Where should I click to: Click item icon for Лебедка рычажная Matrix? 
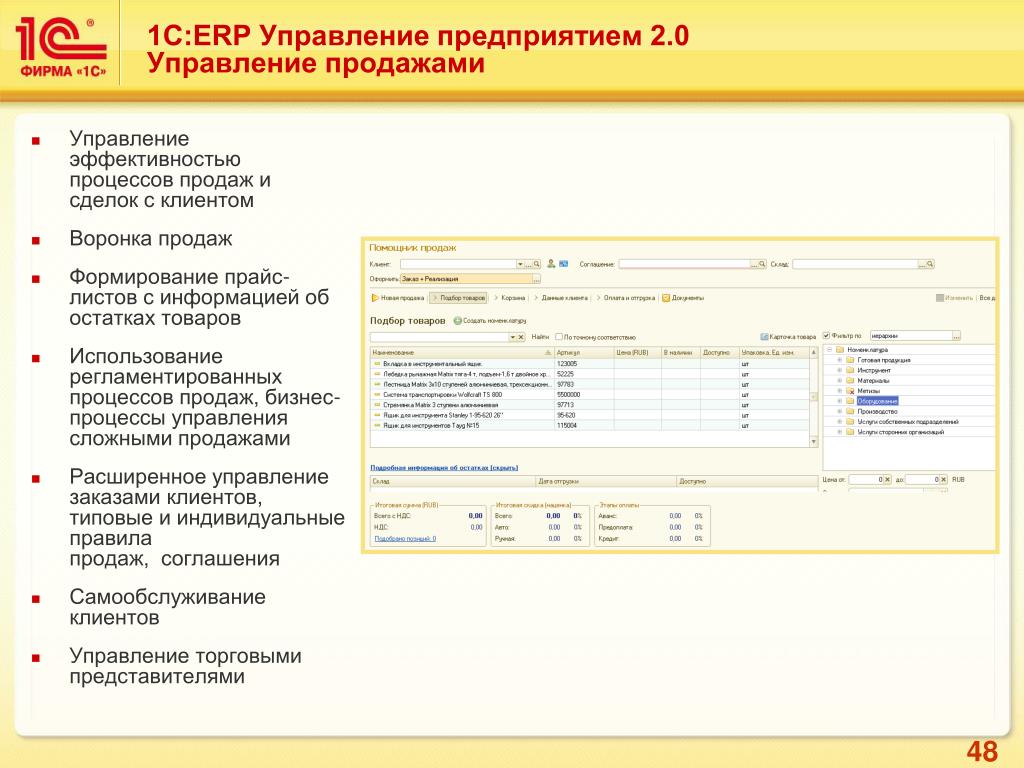click(x=377, y=374)
